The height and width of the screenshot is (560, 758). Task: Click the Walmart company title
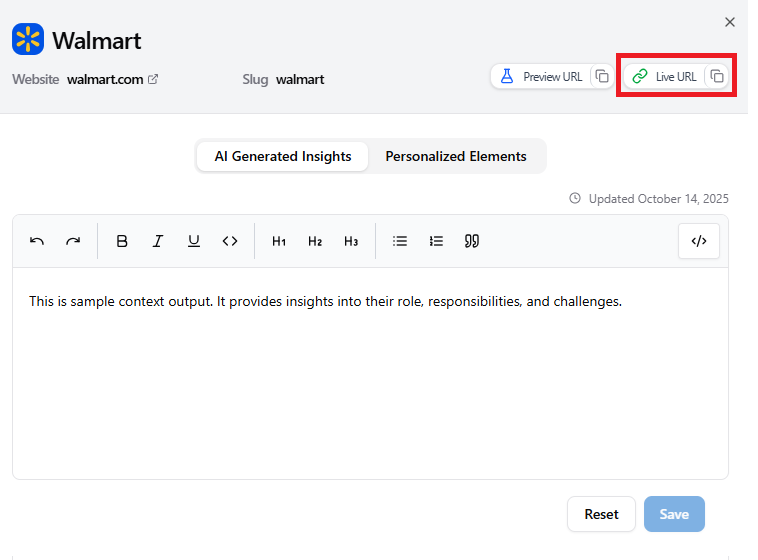[x=97, y=40]
